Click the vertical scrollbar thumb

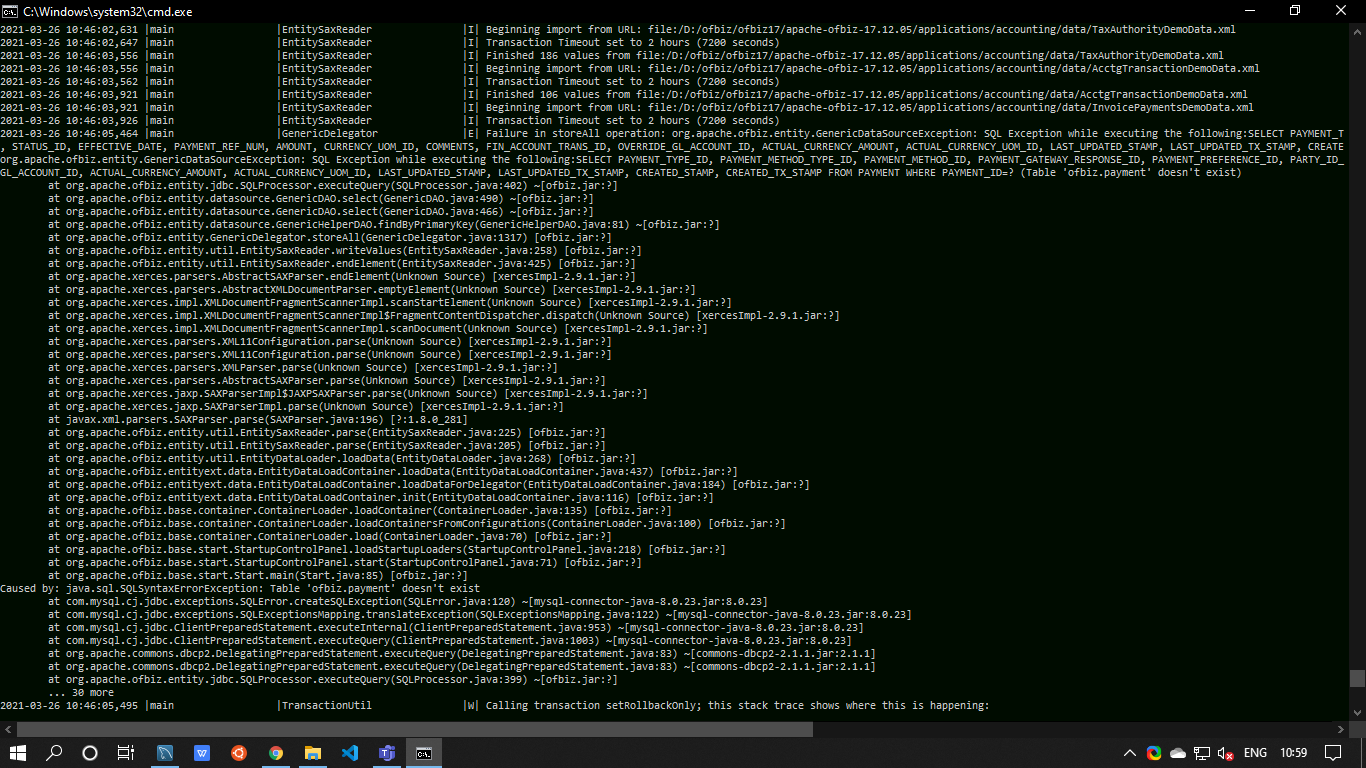1357,678
